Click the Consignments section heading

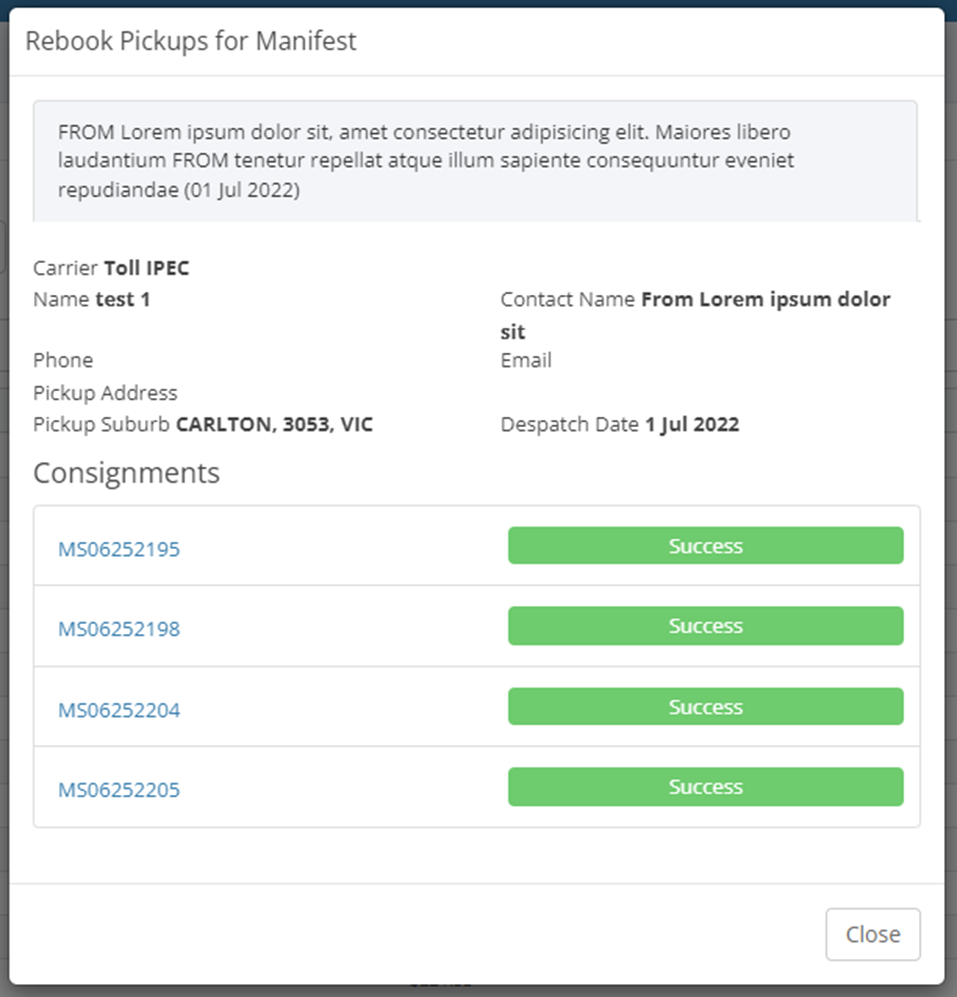[x=126, y=472]
